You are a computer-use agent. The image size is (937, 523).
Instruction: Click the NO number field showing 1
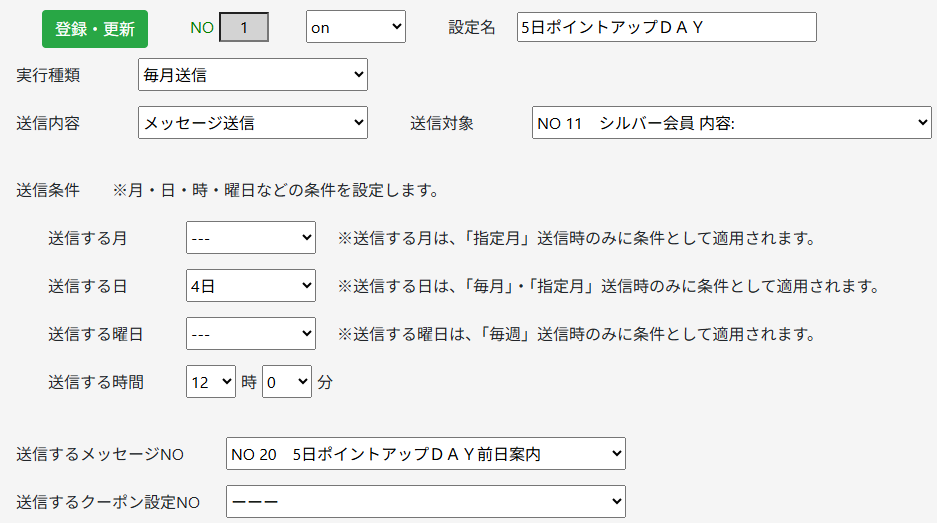244,27
